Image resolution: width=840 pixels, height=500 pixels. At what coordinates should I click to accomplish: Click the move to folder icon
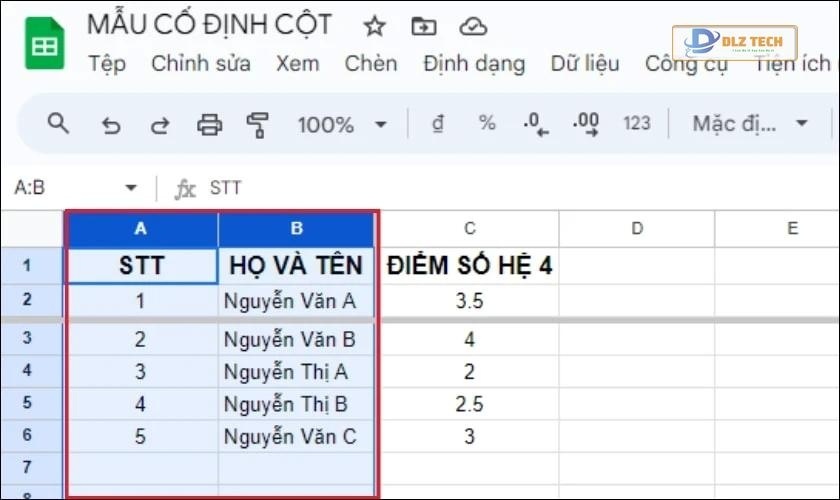click(x=424, y=26)
